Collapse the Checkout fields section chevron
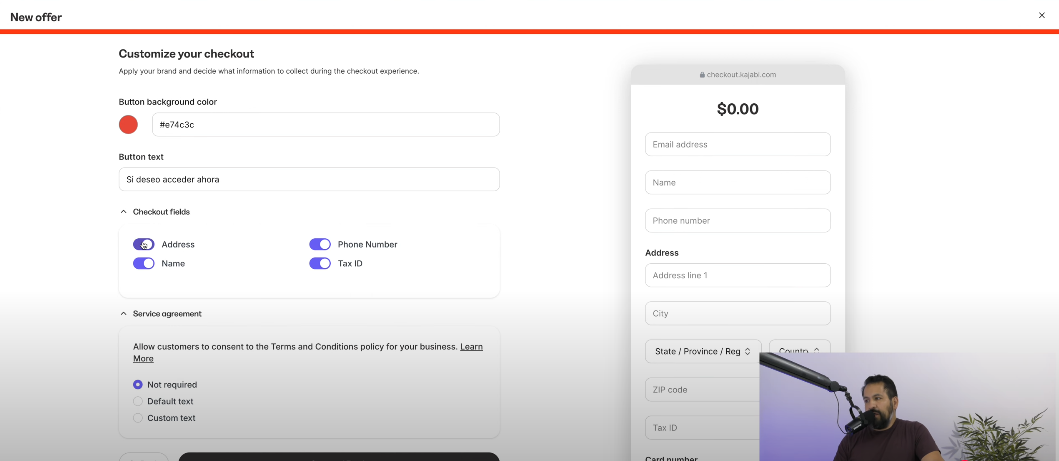1059x461 pixels. click(124, 212)
